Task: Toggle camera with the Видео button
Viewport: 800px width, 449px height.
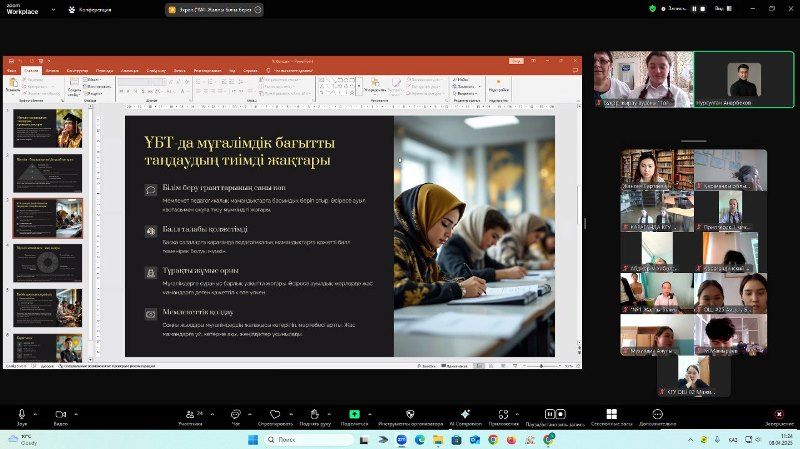Action: coord(60,414)
